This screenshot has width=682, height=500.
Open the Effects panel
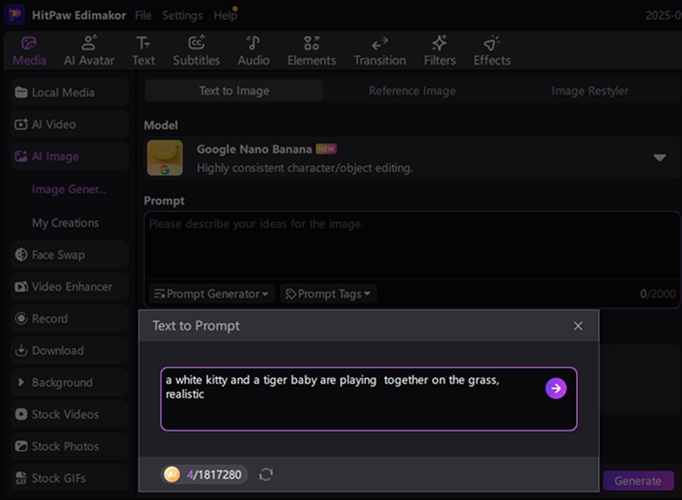[x=492, y=51]
